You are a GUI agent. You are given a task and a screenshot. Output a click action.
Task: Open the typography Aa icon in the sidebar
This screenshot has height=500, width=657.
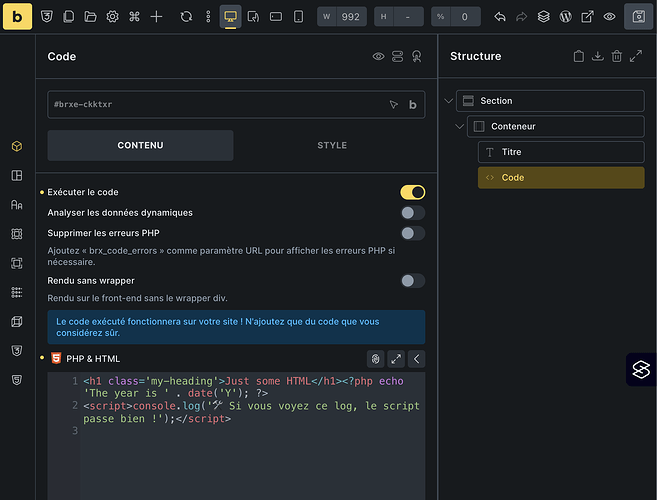coord(17,205)
